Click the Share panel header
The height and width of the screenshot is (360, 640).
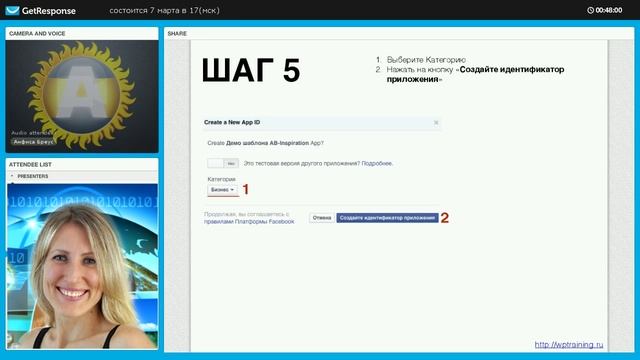[x=399, y=33]
